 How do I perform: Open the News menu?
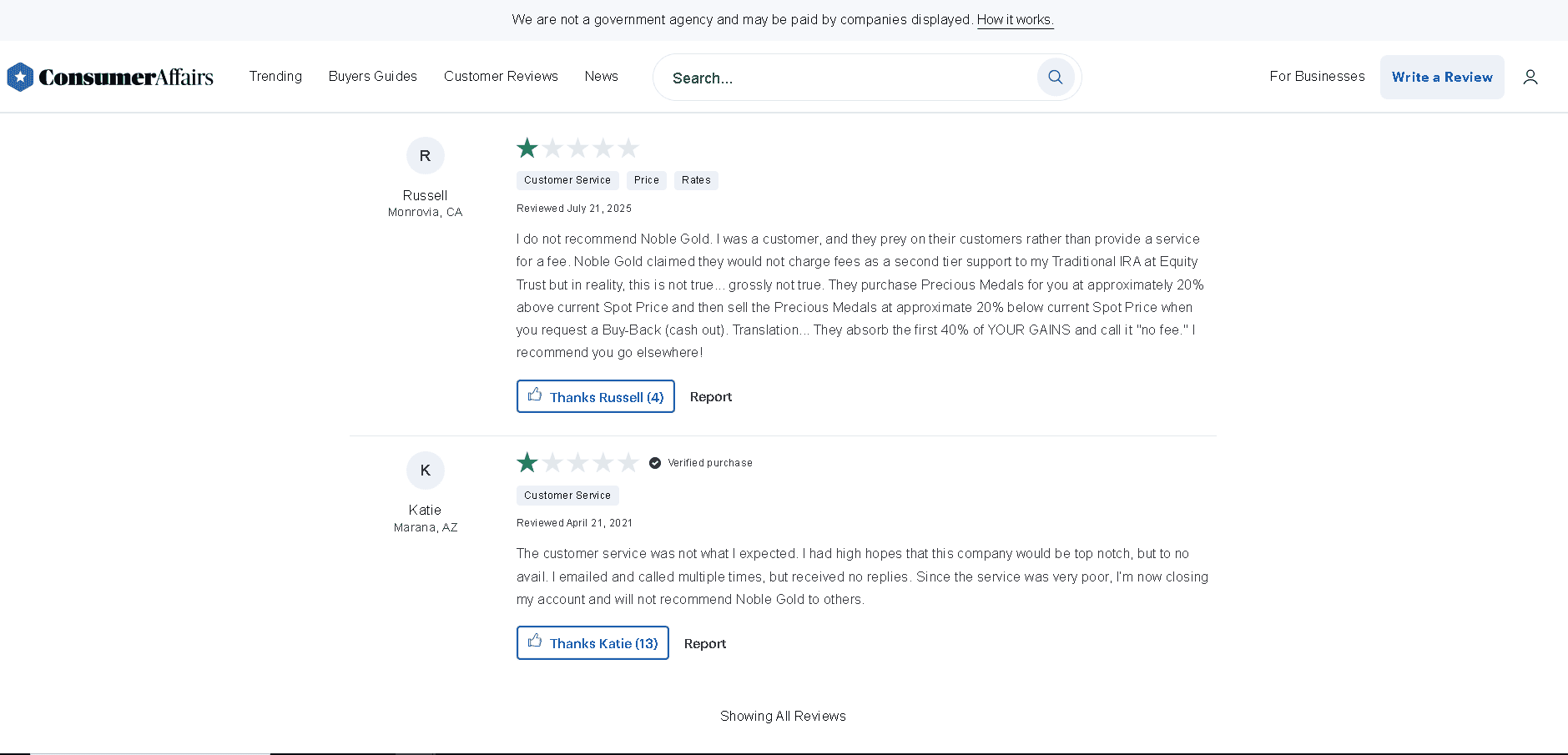point(602,76)
